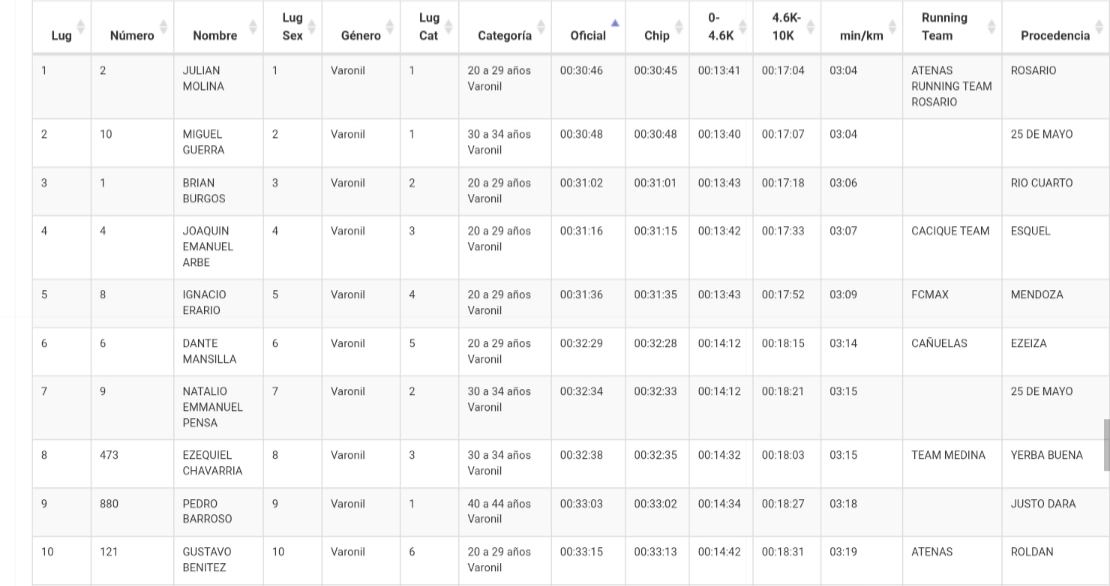Click the ATENAS RUNNING TEAM ROSARIO cell
The width and height of the screenshot is (1110, 586).
951,87
